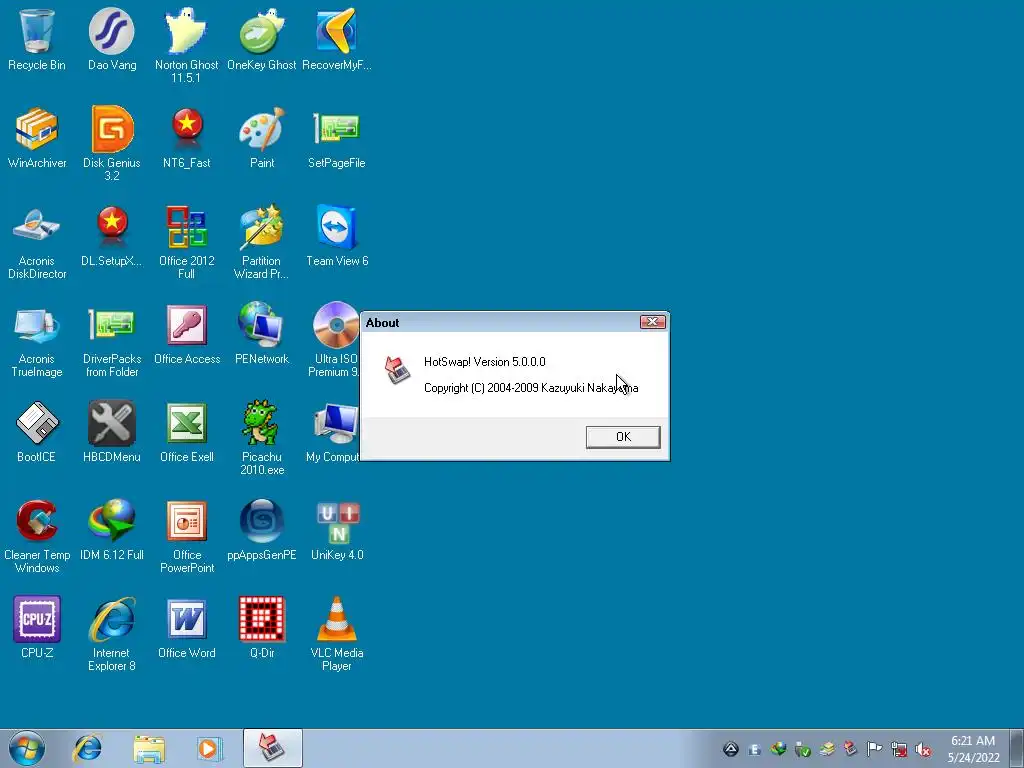Open the clock showing 6:21 AM
This screenshot has height=768, width=1024.
click(x=973, y=749)
